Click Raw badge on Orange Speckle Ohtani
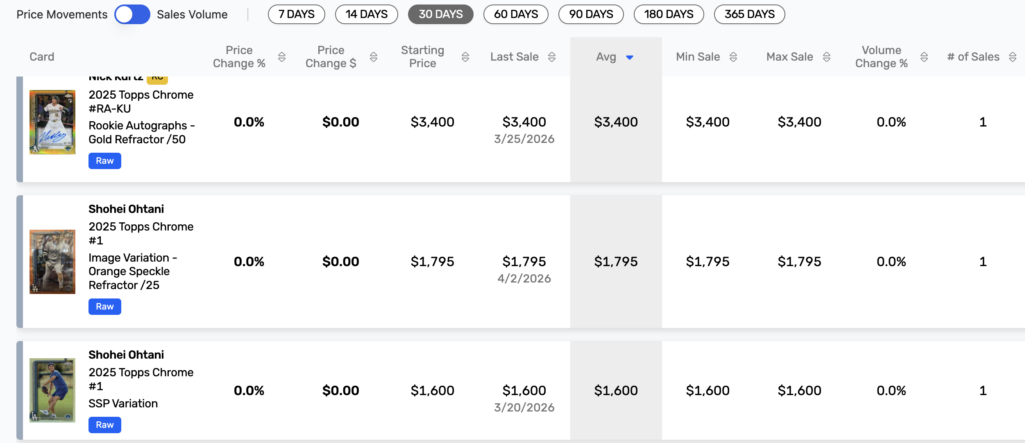1025x443 pixels. tap(105, 307)
